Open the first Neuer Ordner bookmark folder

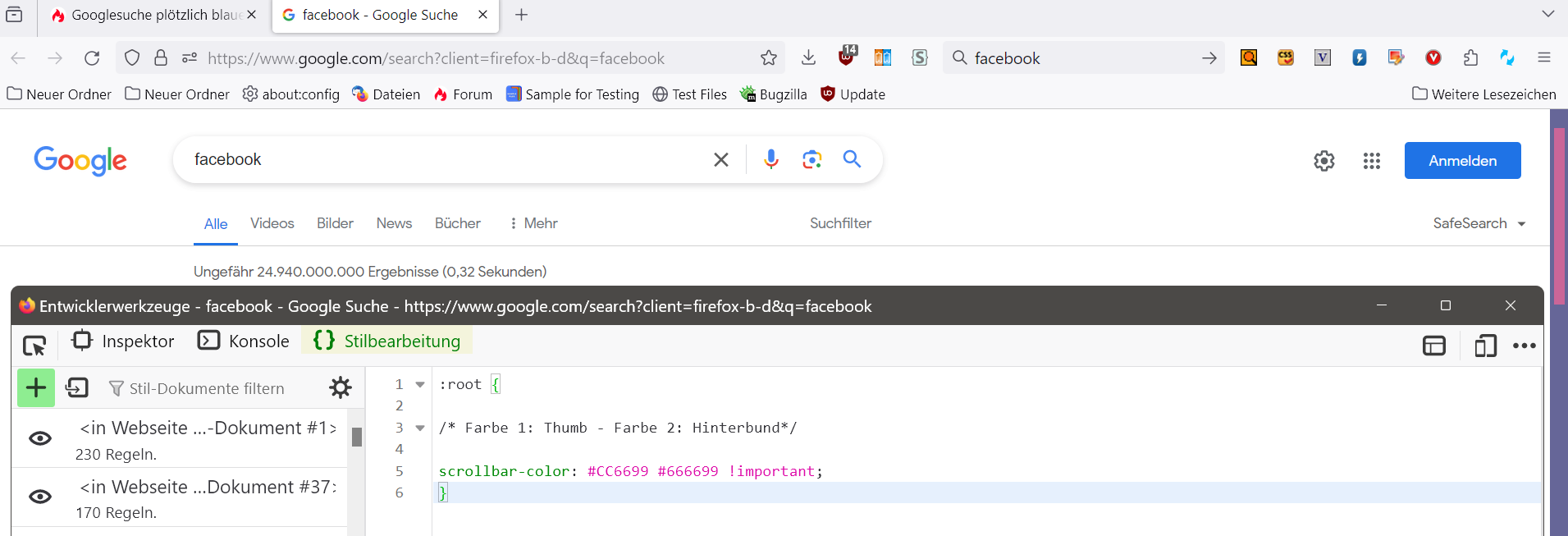[59, 94]
